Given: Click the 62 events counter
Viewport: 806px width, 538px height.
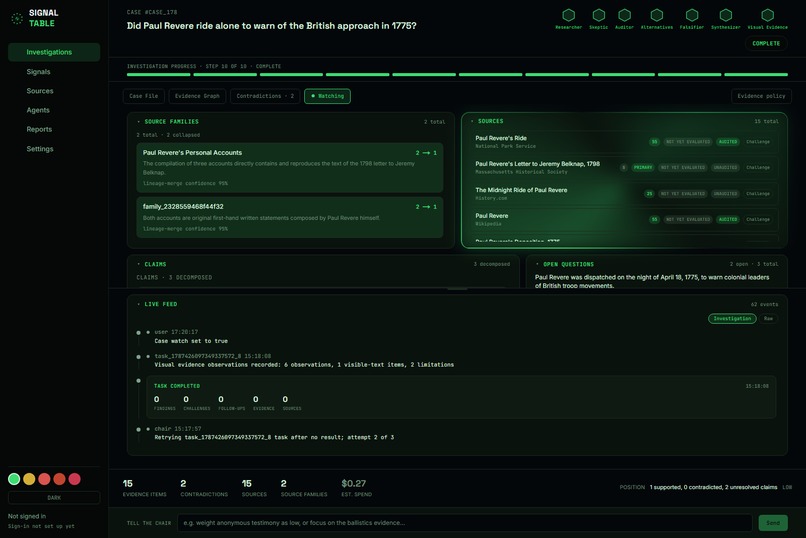Looking at the screenshot, I should coord(764,304).
